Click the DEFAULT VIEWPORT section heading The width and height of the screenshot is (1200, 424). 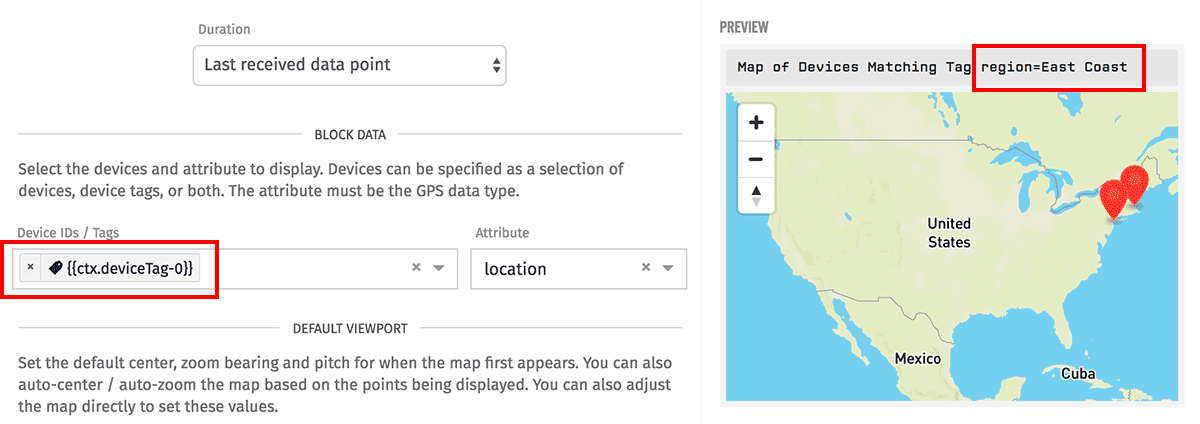pyautogui.click(x=350, y=328)
